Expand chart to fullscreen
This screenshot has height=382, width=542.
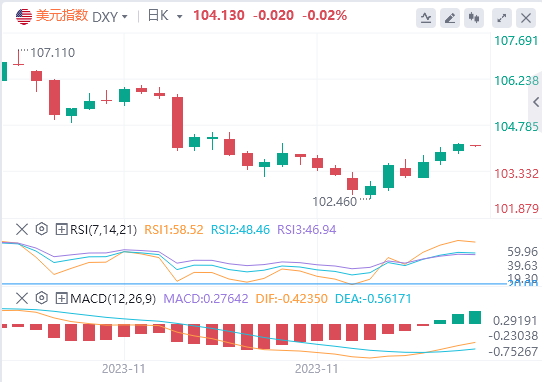(502, 17)
